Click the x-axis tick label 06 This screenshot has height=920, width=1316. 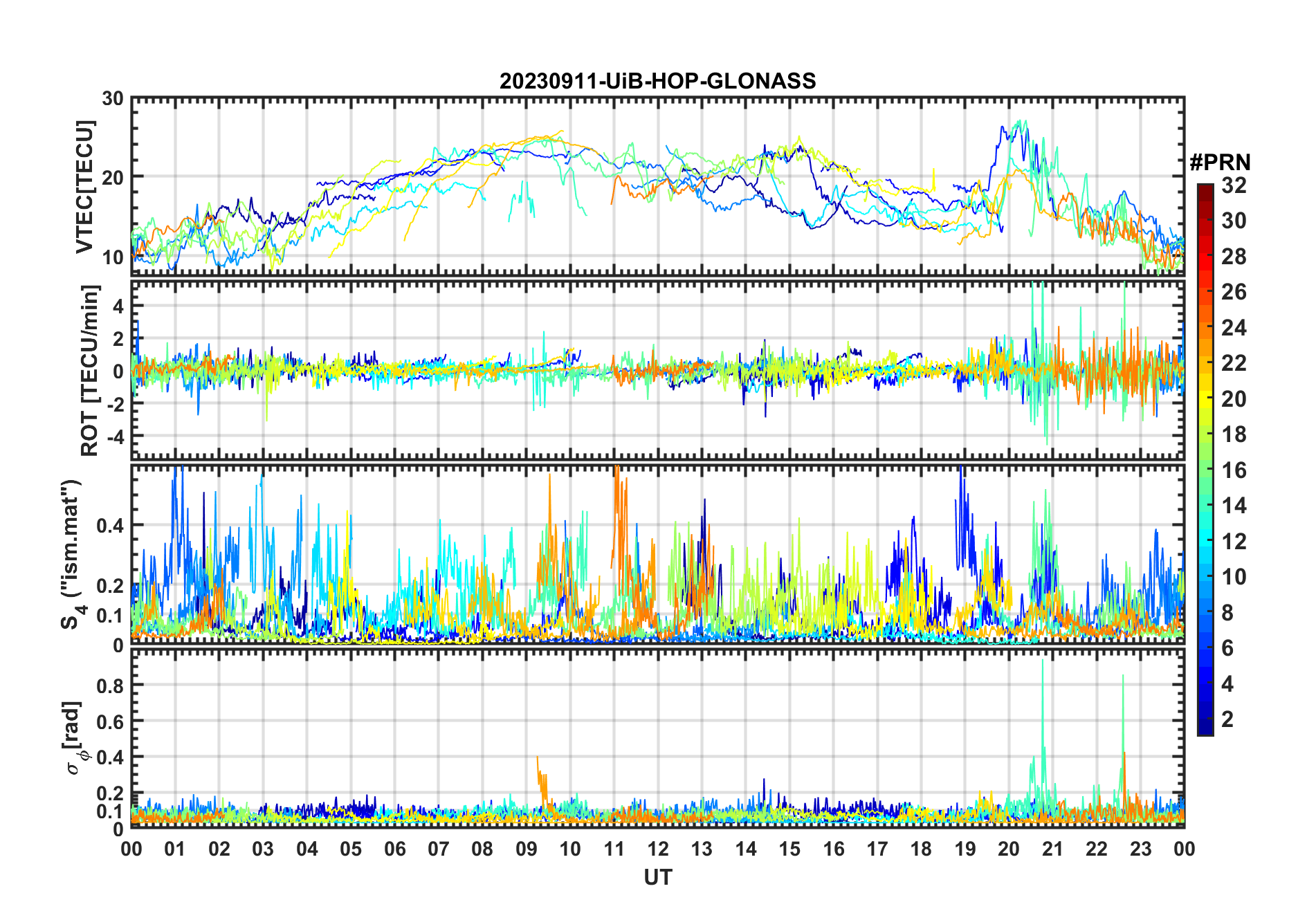(395, 849)
